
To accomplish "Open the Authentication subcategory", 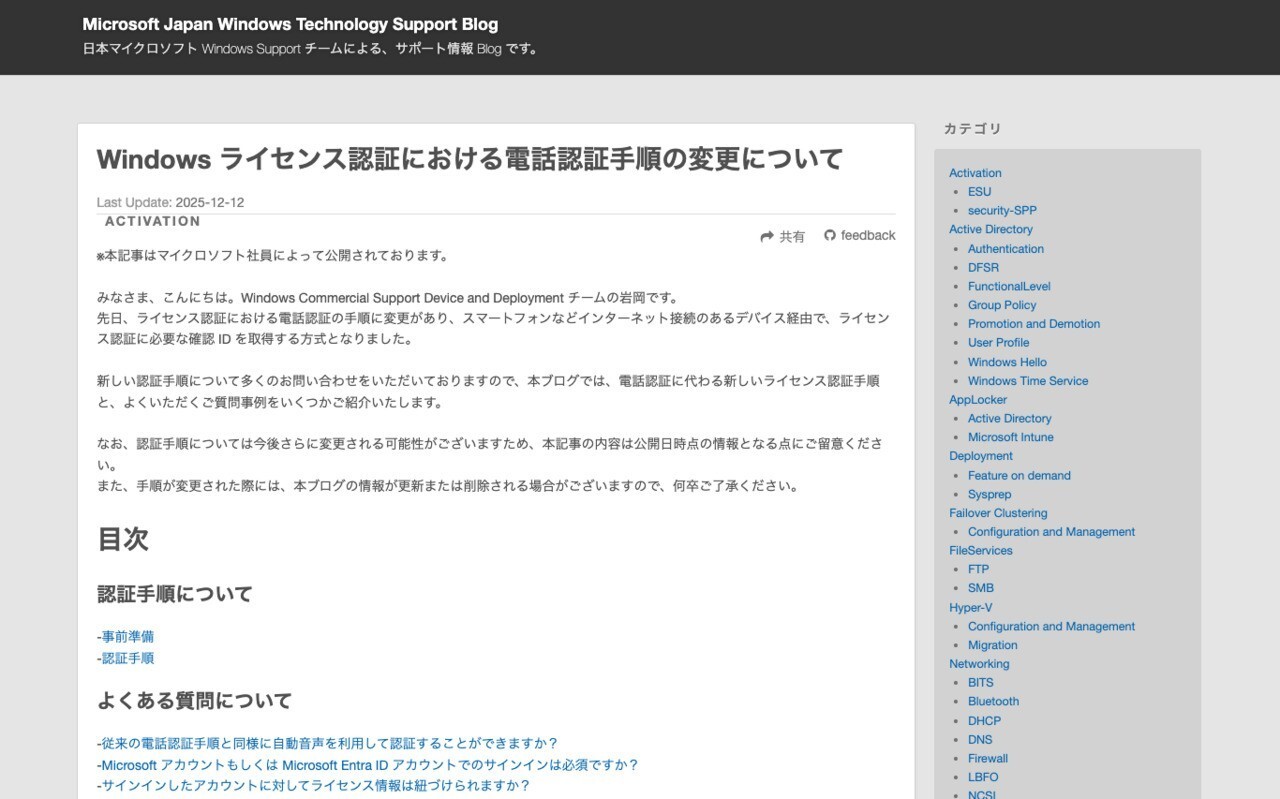I will click(x=1006, y=248).
